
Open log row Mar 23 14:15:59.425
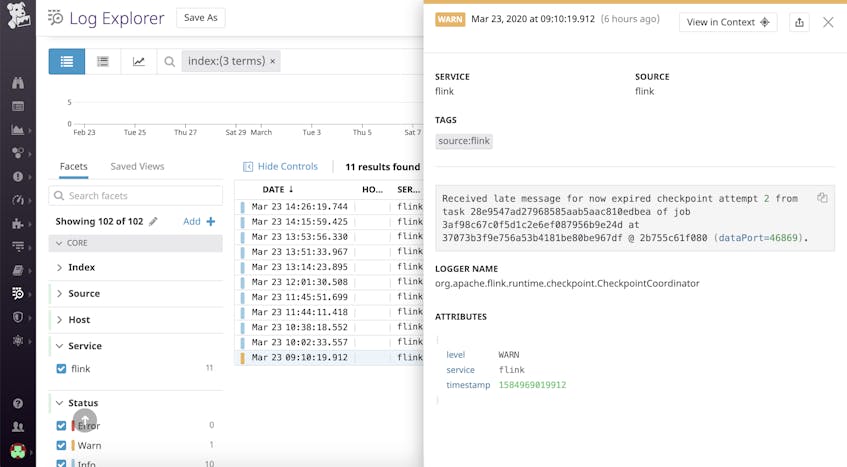pyautogui.click(x=330, y=221)
